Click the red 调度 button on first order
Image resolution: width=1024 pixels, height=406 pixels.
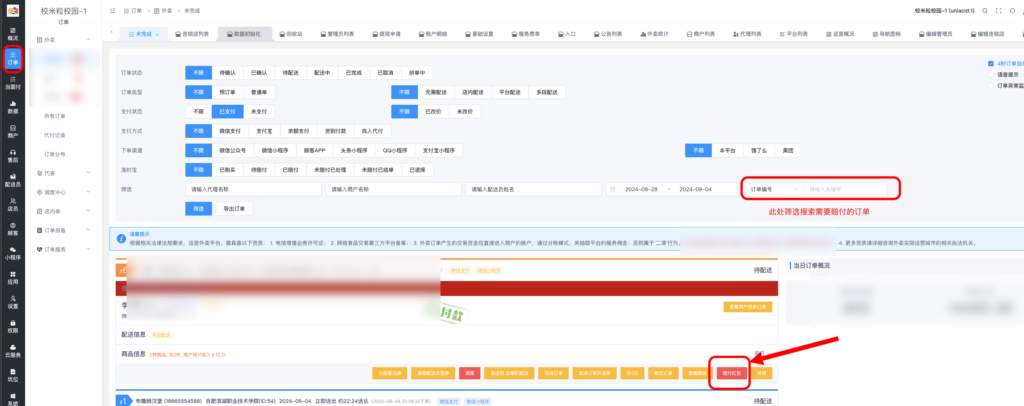[x=470, y=373]
